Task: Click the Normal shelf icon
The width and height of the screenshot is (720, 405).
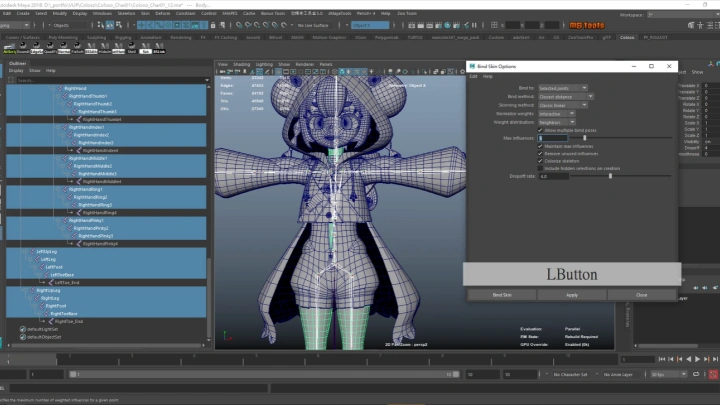Action: coord(63,47)
